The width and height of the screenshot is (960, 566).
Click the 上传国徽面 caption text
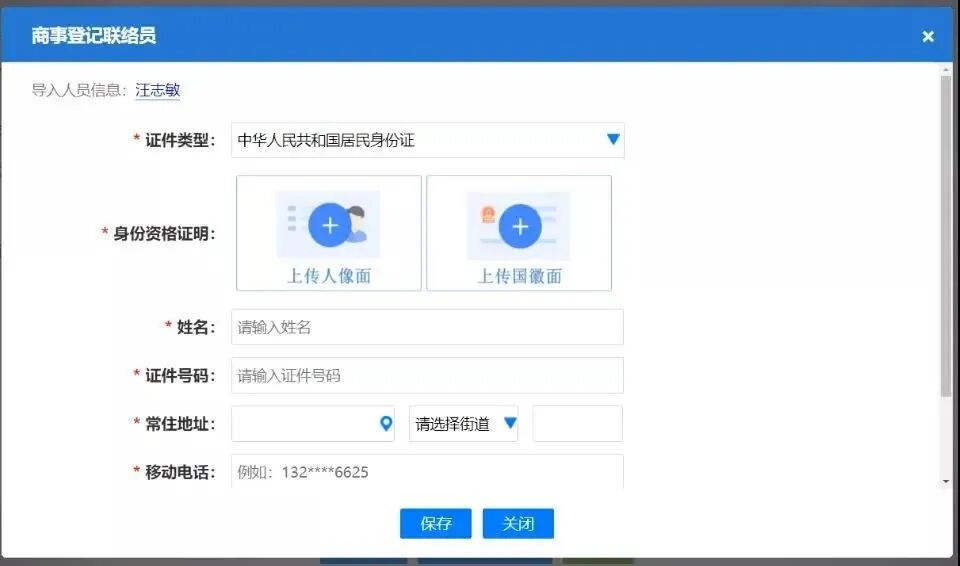point(520,276)
